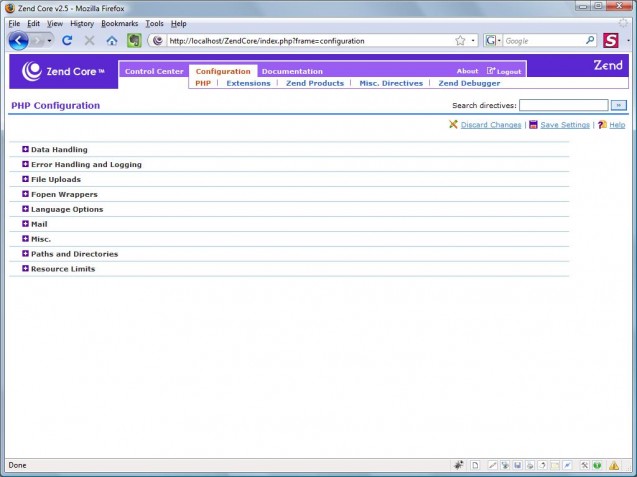Click the trophy-shaped icon in status bar
This screenshot has width=637, height=477.
[505, 465]
